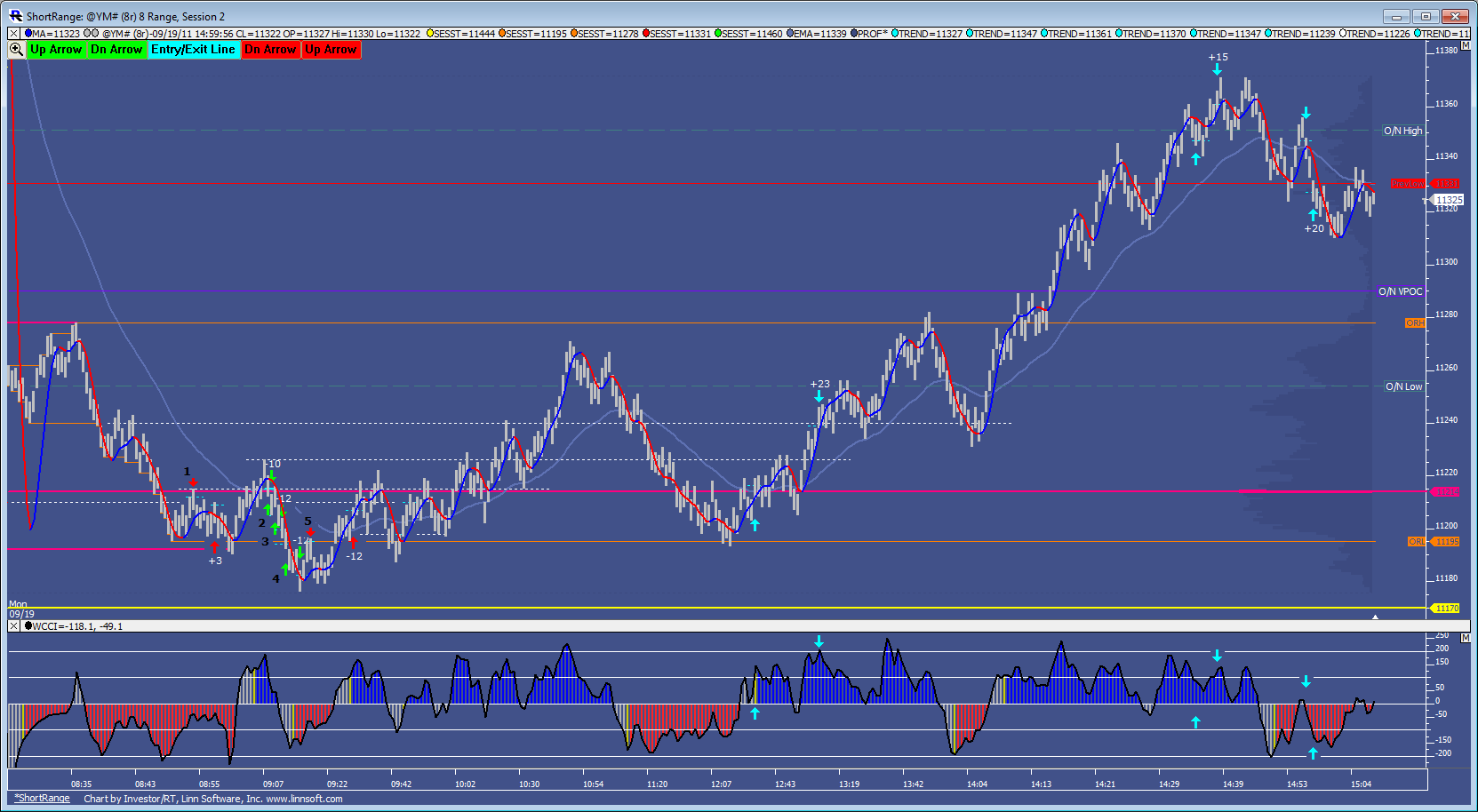The image size is (1478, 812).
Task: Maximize the ShortRange chart window
Action: pyautogui.click(x=1426, y=16)
